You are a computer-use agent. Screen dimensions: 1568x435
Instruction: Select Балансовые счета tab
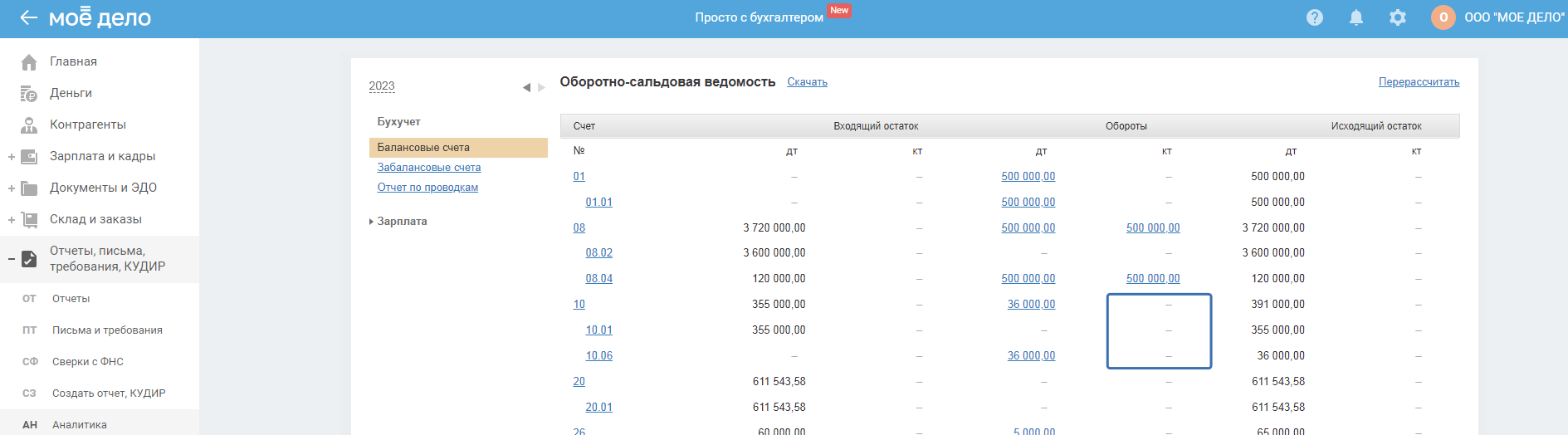coord(458,148)
